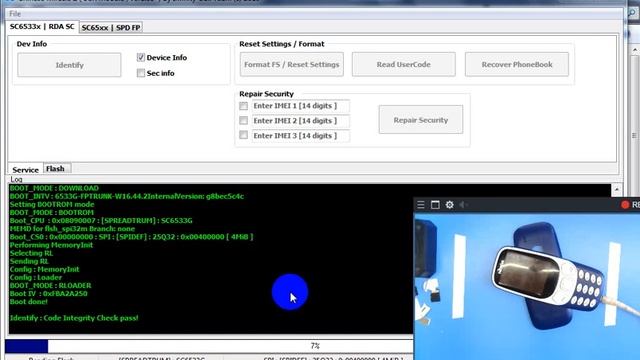Click the Repair Security button
Screen dimensions: 640x360
point(421,120)
